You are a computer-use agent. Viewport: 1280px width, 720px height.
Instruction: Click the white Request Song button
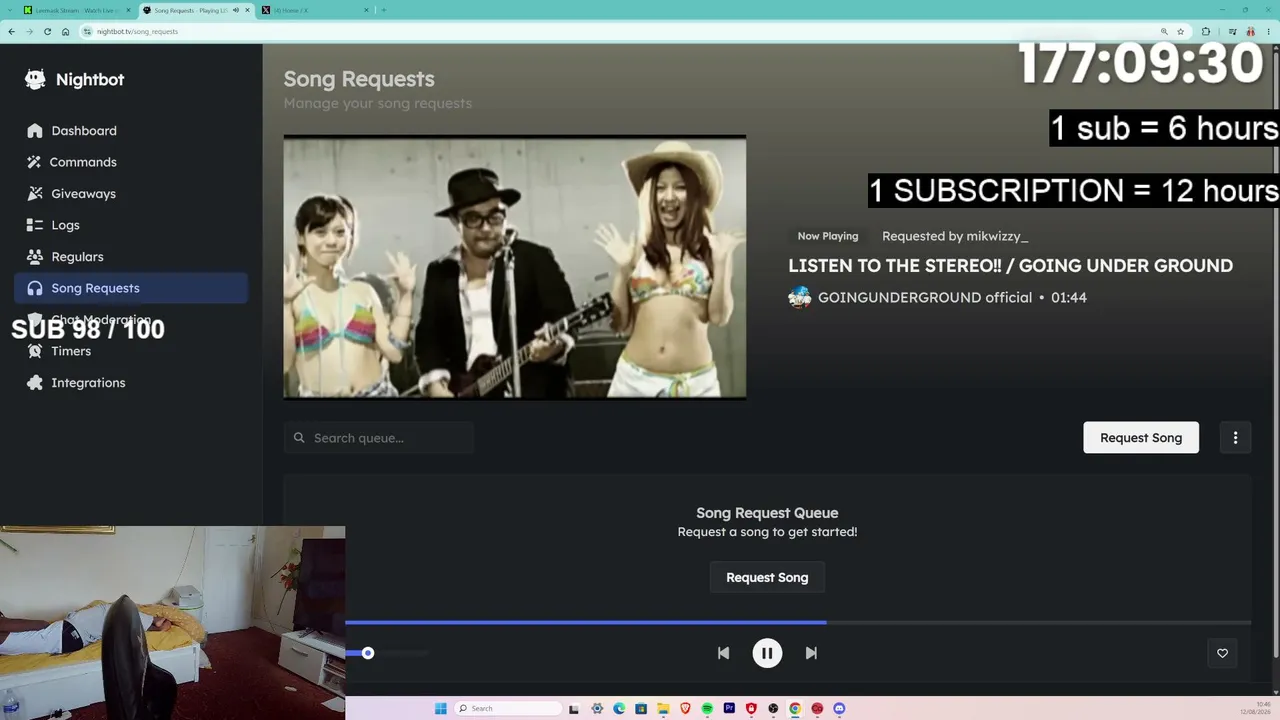[1141, 437]
